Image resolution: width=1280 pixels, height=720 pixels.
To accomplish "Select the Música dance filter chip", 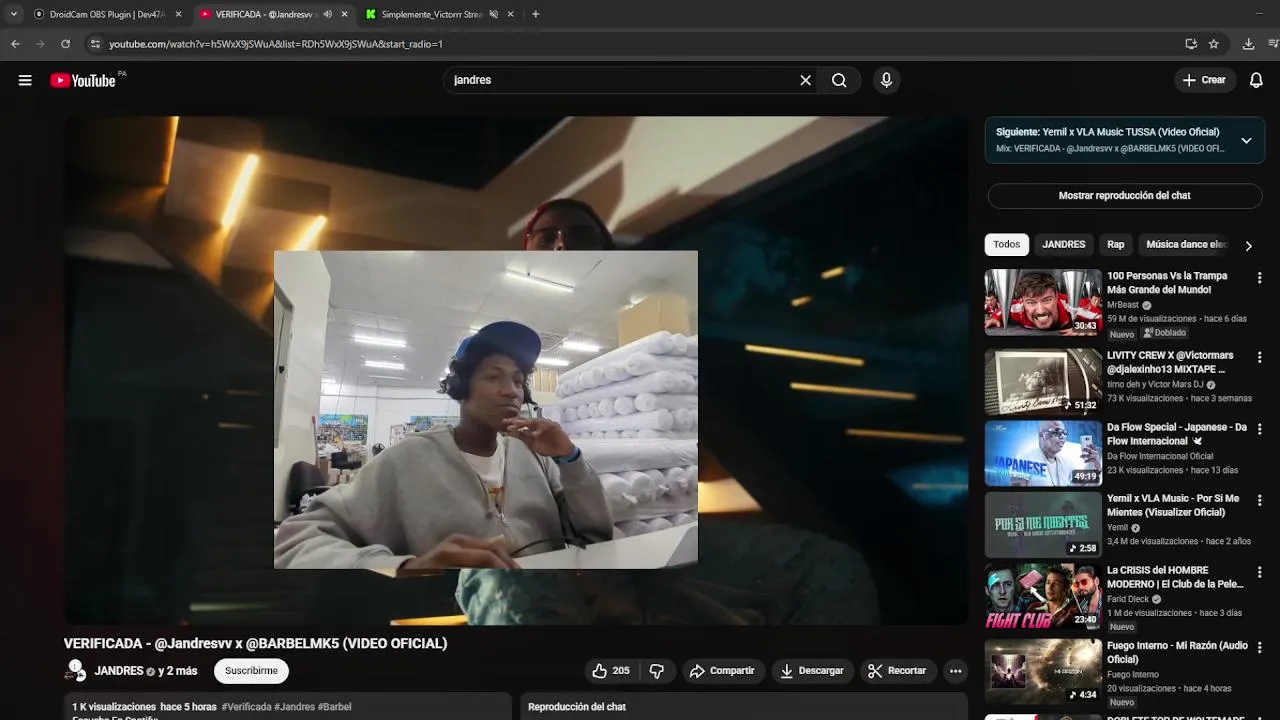I will pos(1186,245).
